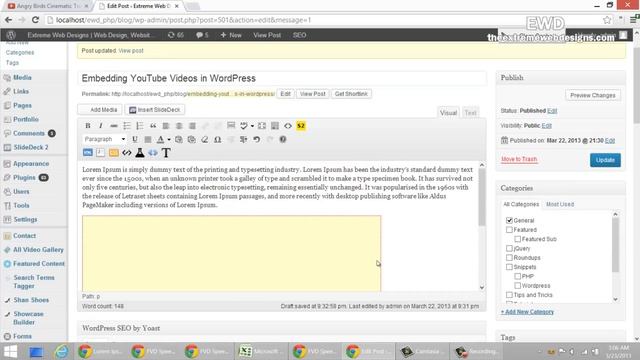
Task: Undo the last edit
Action: 256,139
